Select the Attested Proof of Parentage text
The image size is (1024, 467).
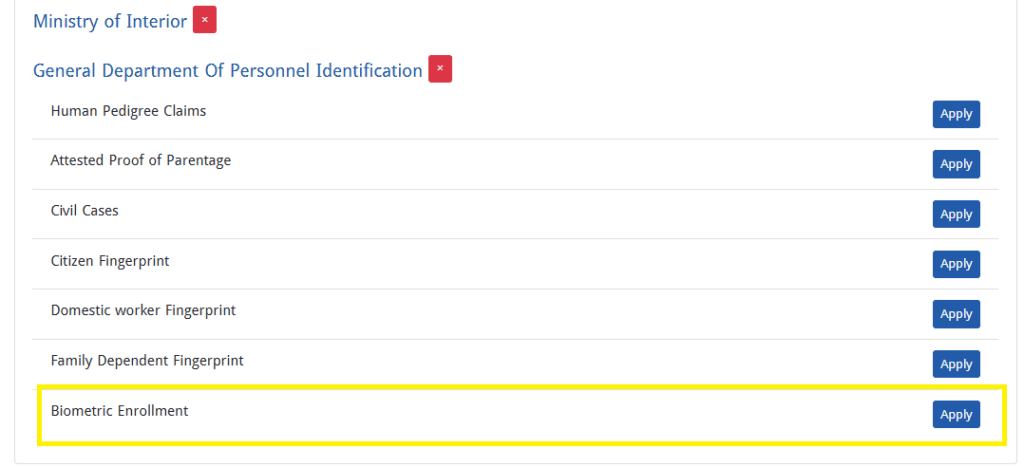[x=140, y=161]
